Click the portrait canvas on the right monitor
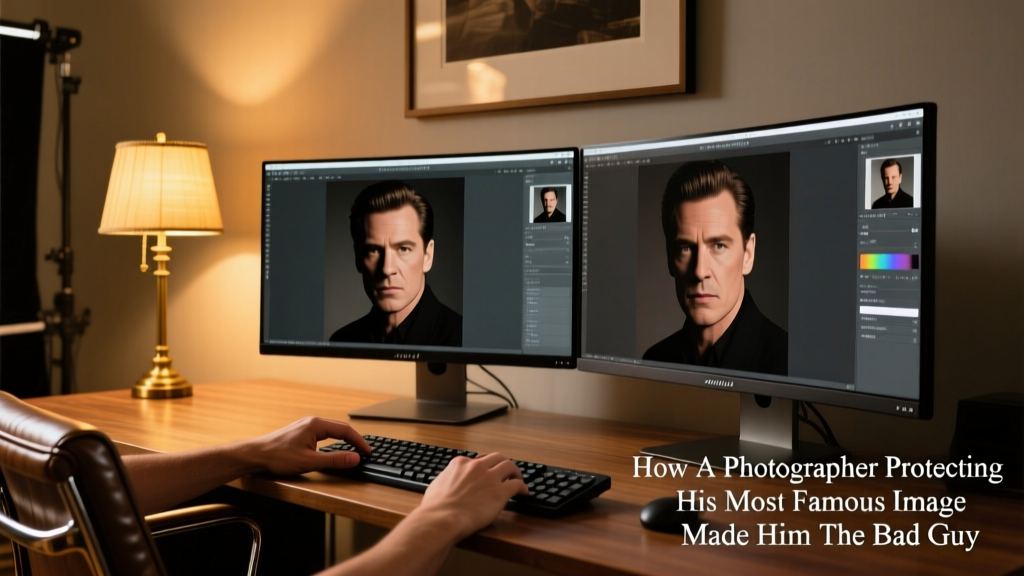The height and width of the screenshot is (576, 1024). tap(713, 264)
